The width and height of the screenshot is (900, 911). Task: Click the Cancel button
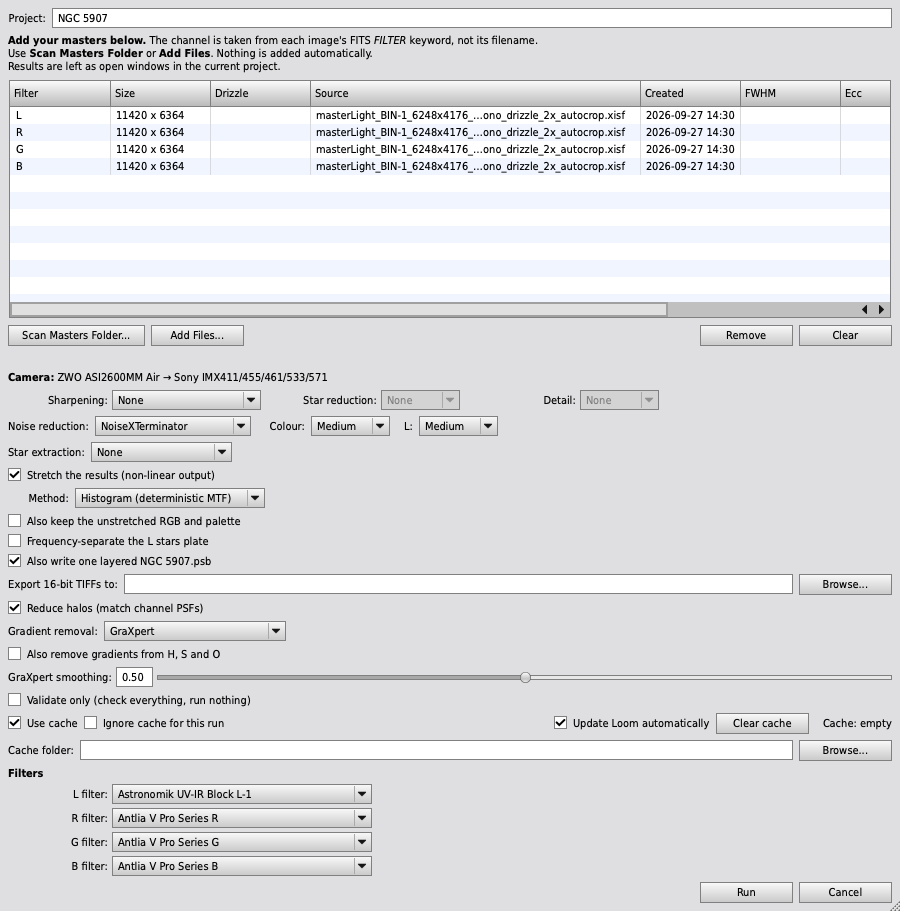pos(845,892)
